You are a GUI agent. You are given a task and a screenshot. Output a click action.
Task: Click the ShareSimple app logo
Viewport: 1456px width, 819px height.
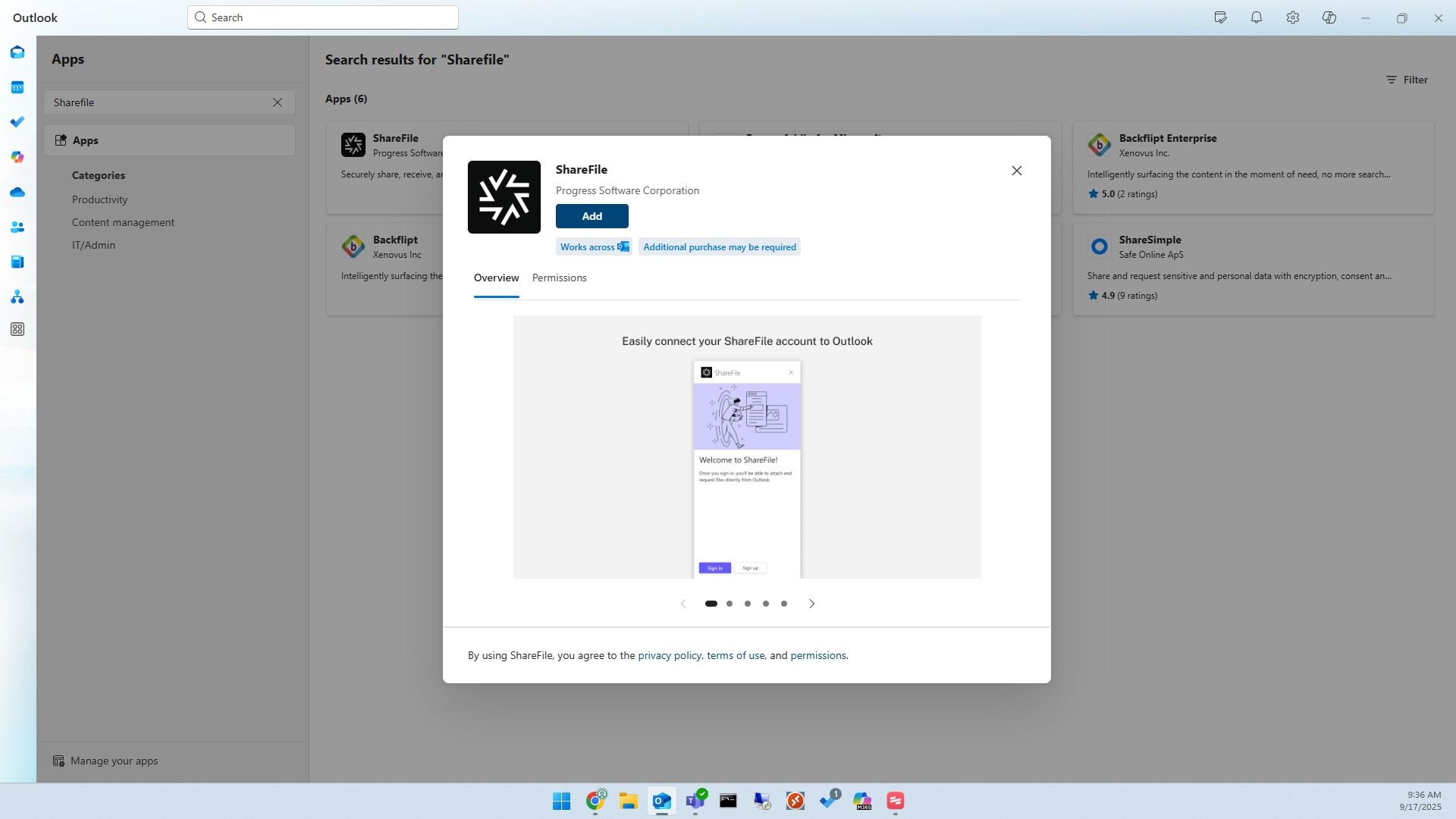(x=1099, y=246)
